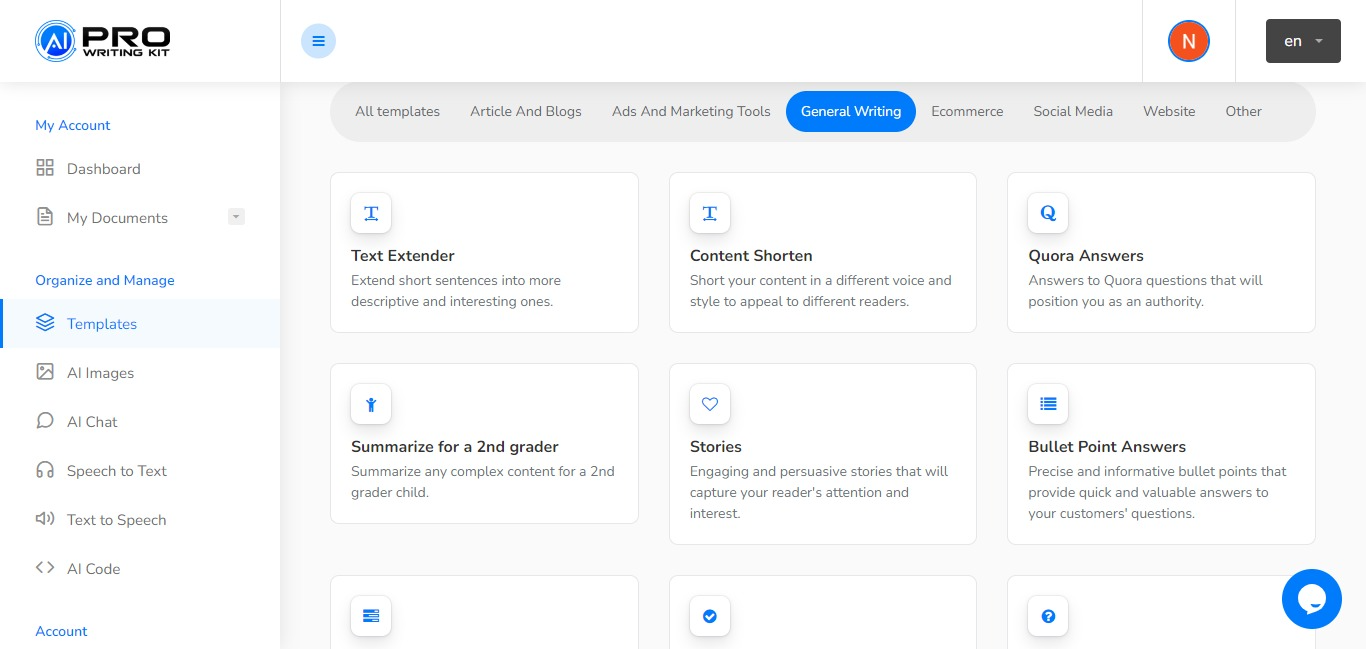Open the live chat bubble widget
This screenshot has height=649, width=1366.
point(1311,599)
